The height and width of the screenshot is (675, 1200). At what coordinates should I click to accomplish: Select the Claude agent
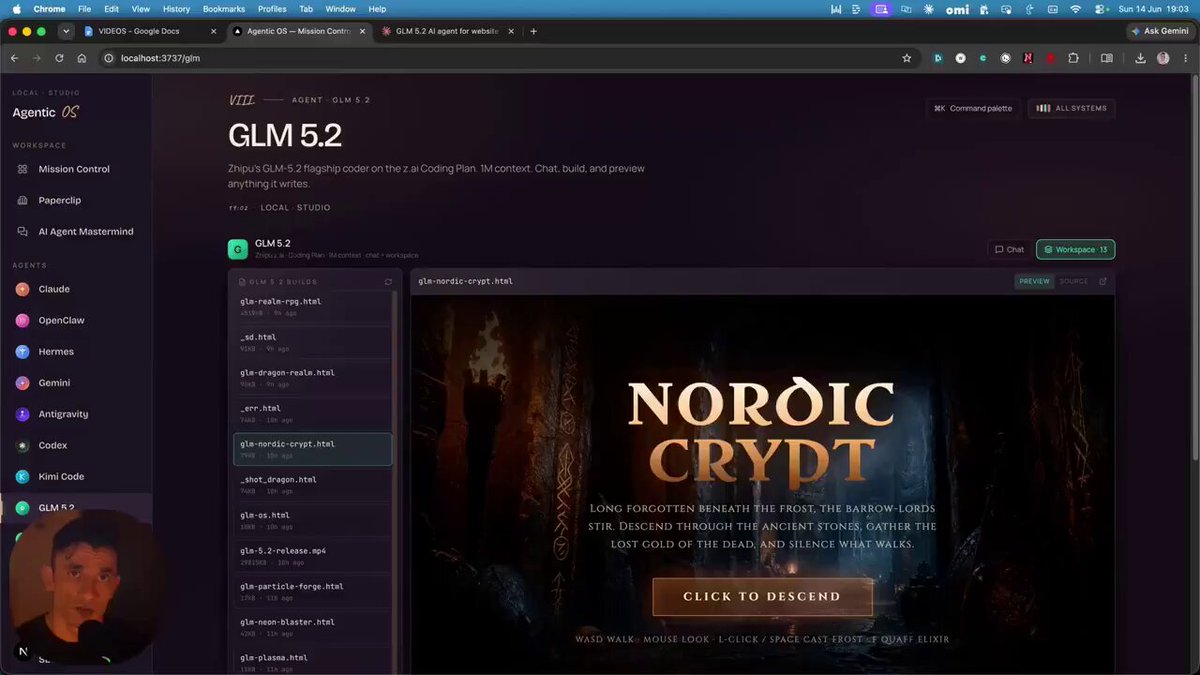pyautogui.click(x=76, y=289)
